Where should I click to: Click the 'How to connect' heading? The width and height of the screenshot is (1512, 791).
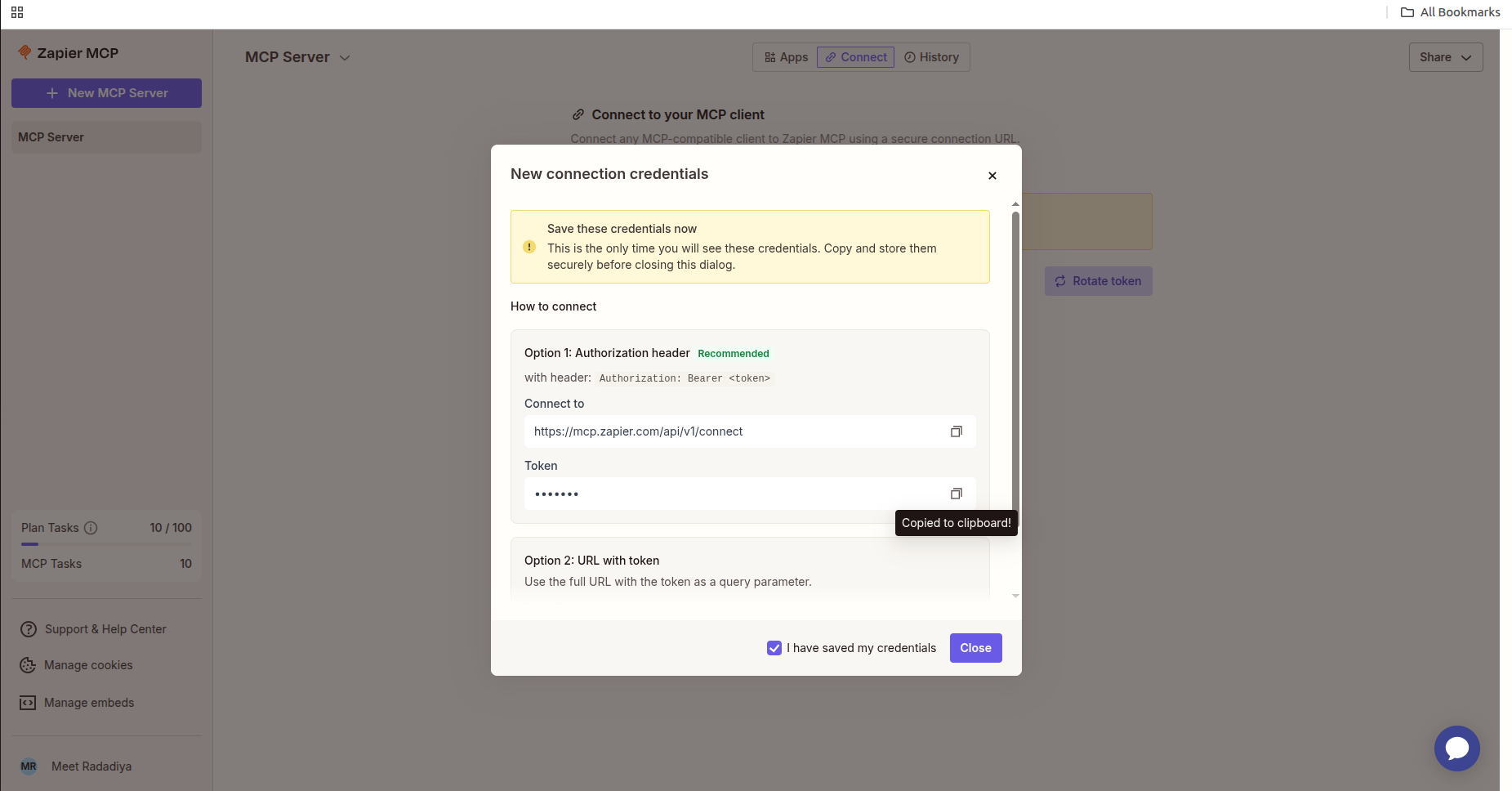[553, 306]
